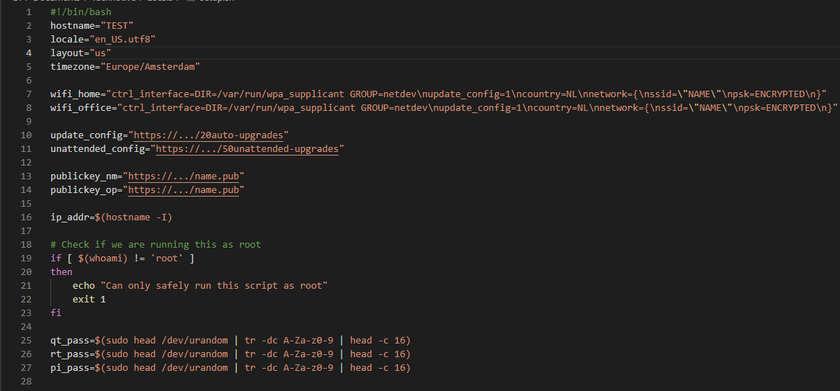Follow the publickey_op name.pub link
Image resolution: width=840 pixels, height=391 pixels.
pyautogui.click(x=184, y=190)
